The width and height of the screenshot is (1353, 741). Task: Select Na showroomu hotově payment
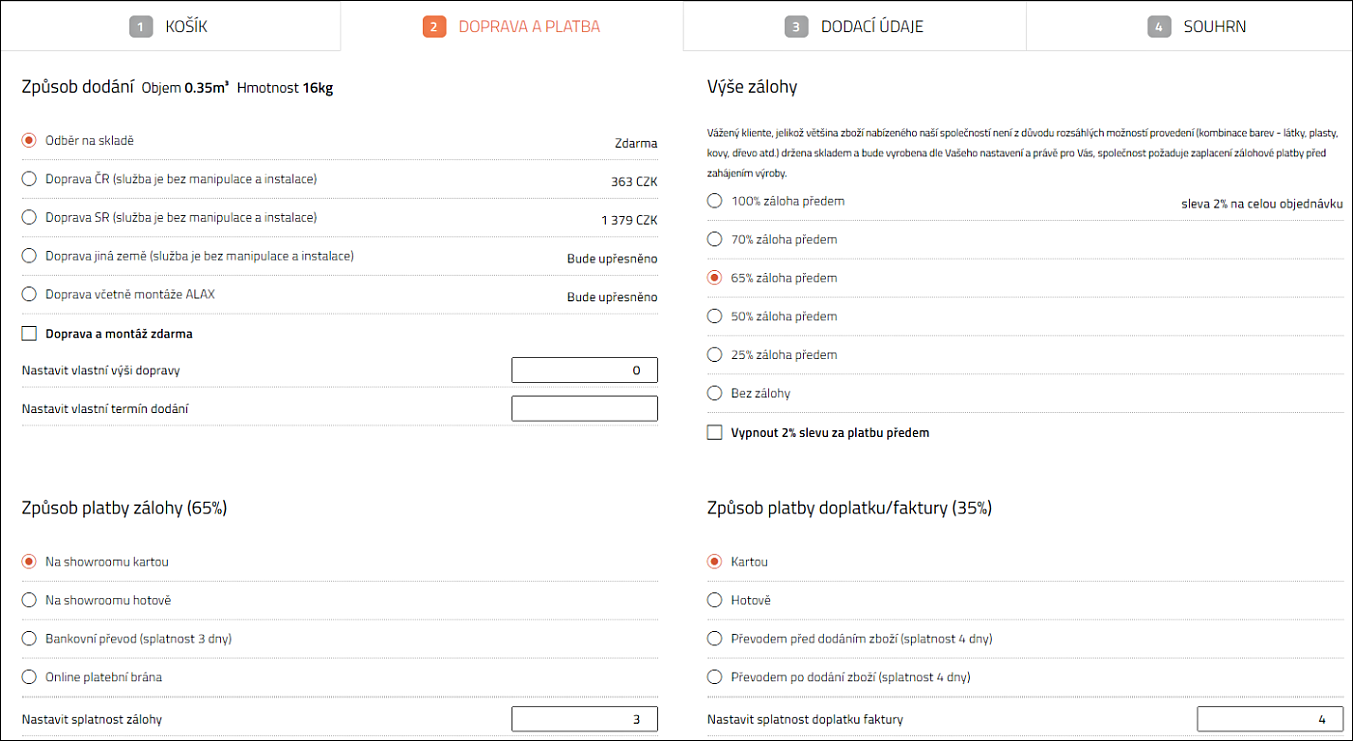pos(29,600)
